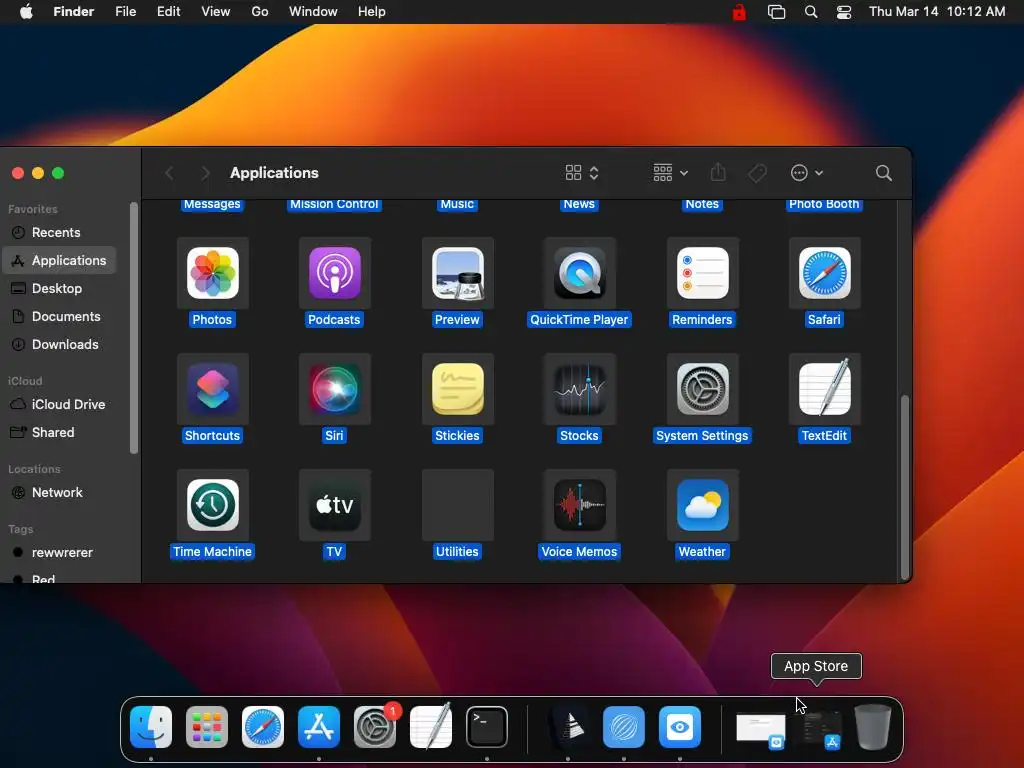1024x768 pixels.
Task: Click the Finder window search icon
Action: point(883,173)
